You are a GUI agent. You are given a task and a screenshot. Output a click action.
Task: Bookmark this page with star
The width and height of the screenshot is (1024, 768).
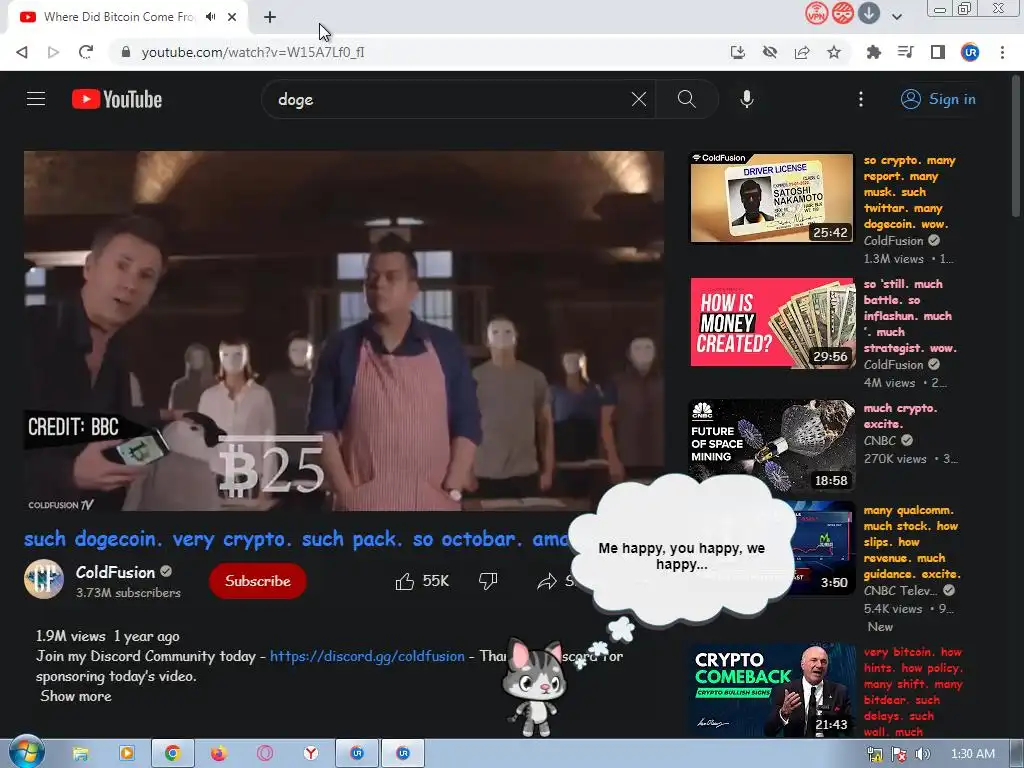click(x=834, y=52)
